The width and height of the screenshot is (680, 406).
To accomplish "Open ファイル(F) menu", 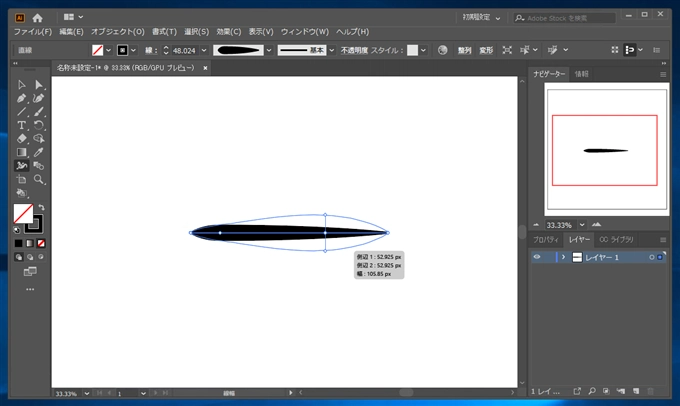I will tap(33, 32).
